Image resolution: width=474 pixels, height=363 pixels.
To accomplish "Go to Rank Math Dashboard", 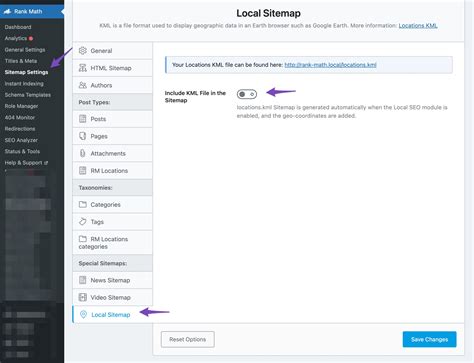I will [x=18, y=27].
